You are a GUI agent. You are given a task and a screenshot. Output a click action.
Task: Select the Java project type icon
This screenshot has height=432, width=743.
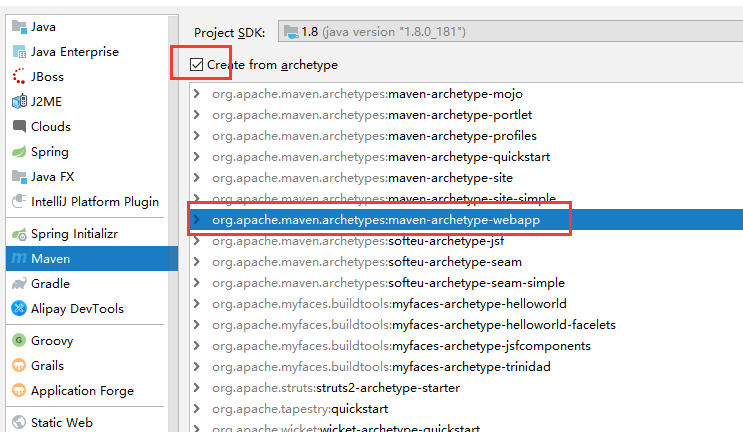coord(19,27)
